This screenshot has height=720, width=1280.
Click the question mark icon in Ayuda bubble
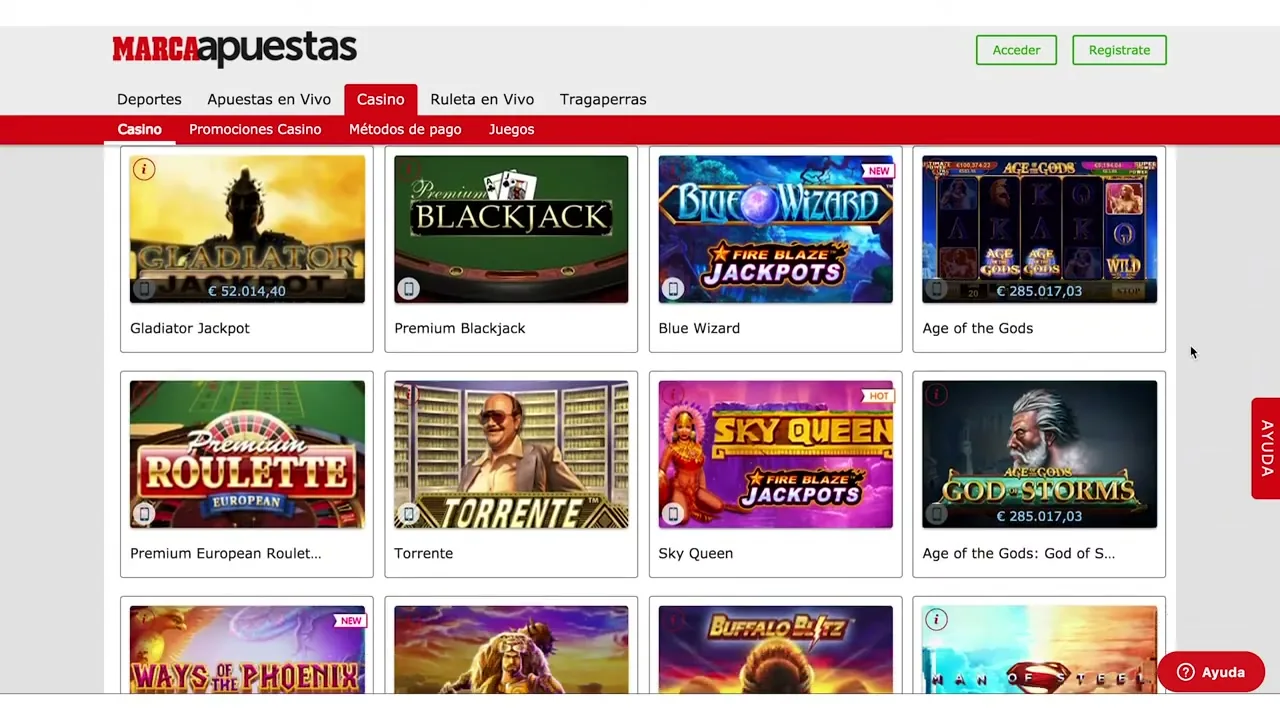[1186, 672]
